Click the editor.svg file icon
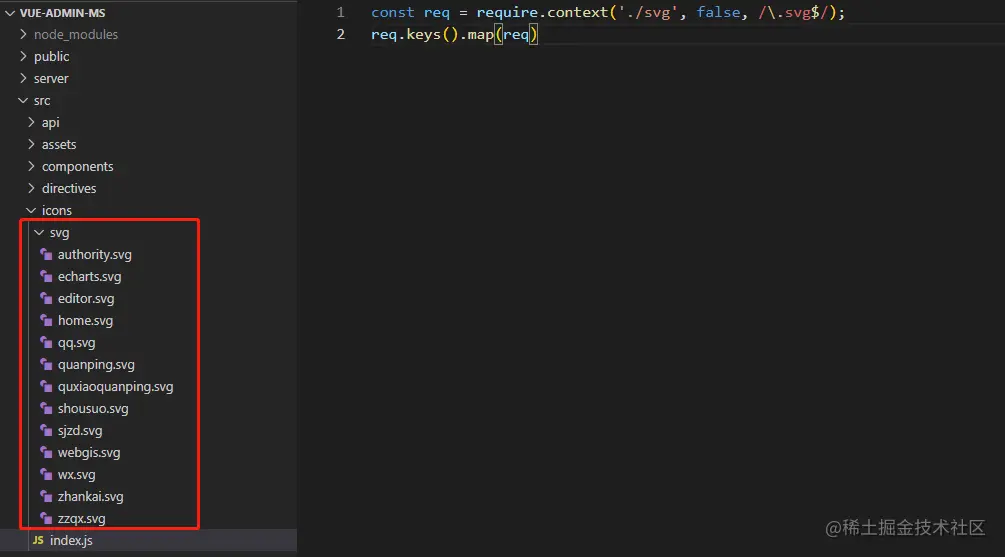The width and height of the screenshot is (1005, 557). (46, 299)
